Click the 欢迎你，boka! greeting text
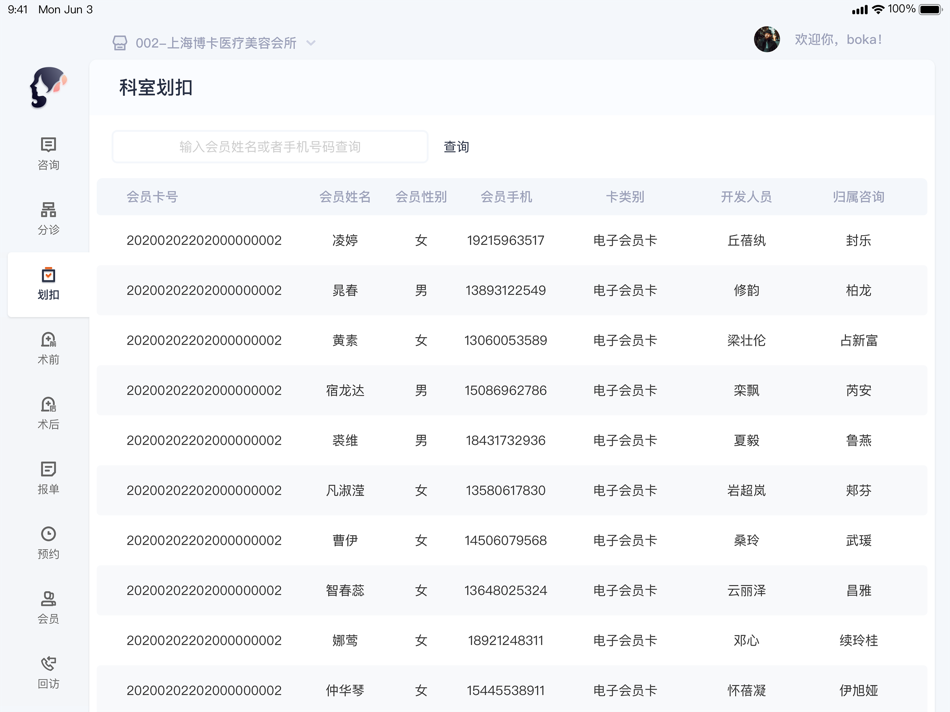950x712 pixels. [x=838, y=39]
